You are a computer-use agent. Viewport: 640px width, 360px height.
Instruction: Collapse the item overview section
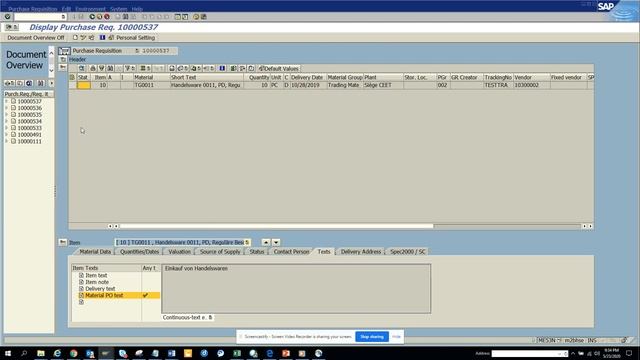coord(62,67)
